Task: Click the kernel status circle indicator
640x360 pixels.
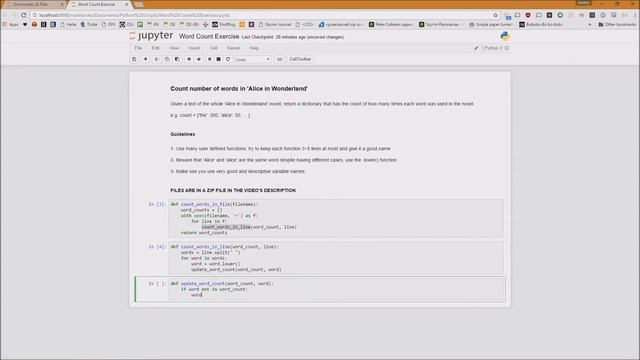Action: (x=507, y=48)
